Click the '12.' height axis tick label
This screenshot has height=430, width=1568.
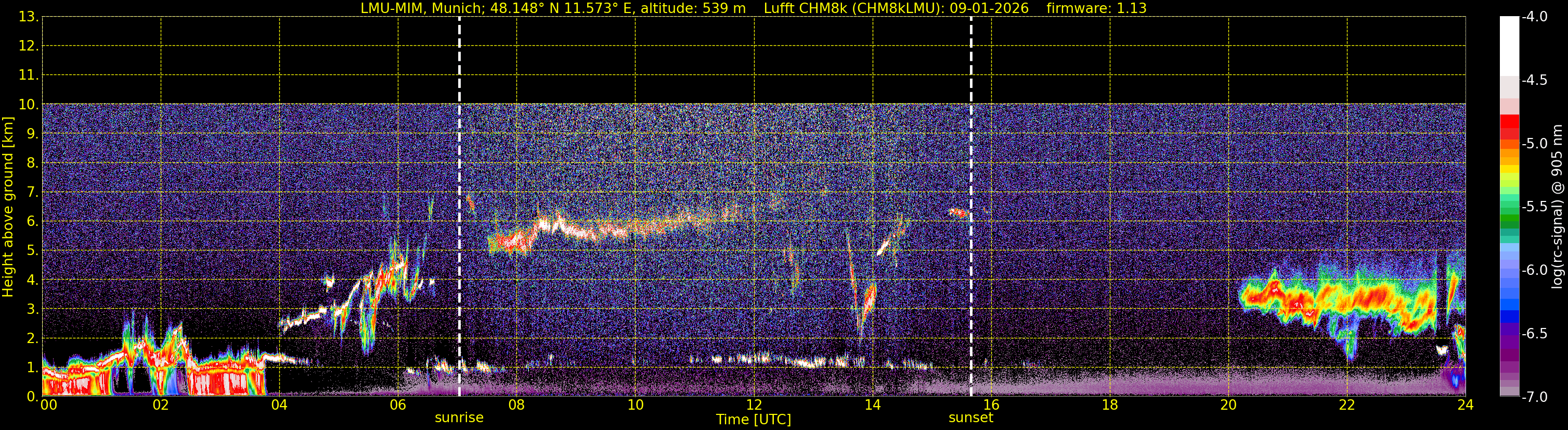(29, 46)
